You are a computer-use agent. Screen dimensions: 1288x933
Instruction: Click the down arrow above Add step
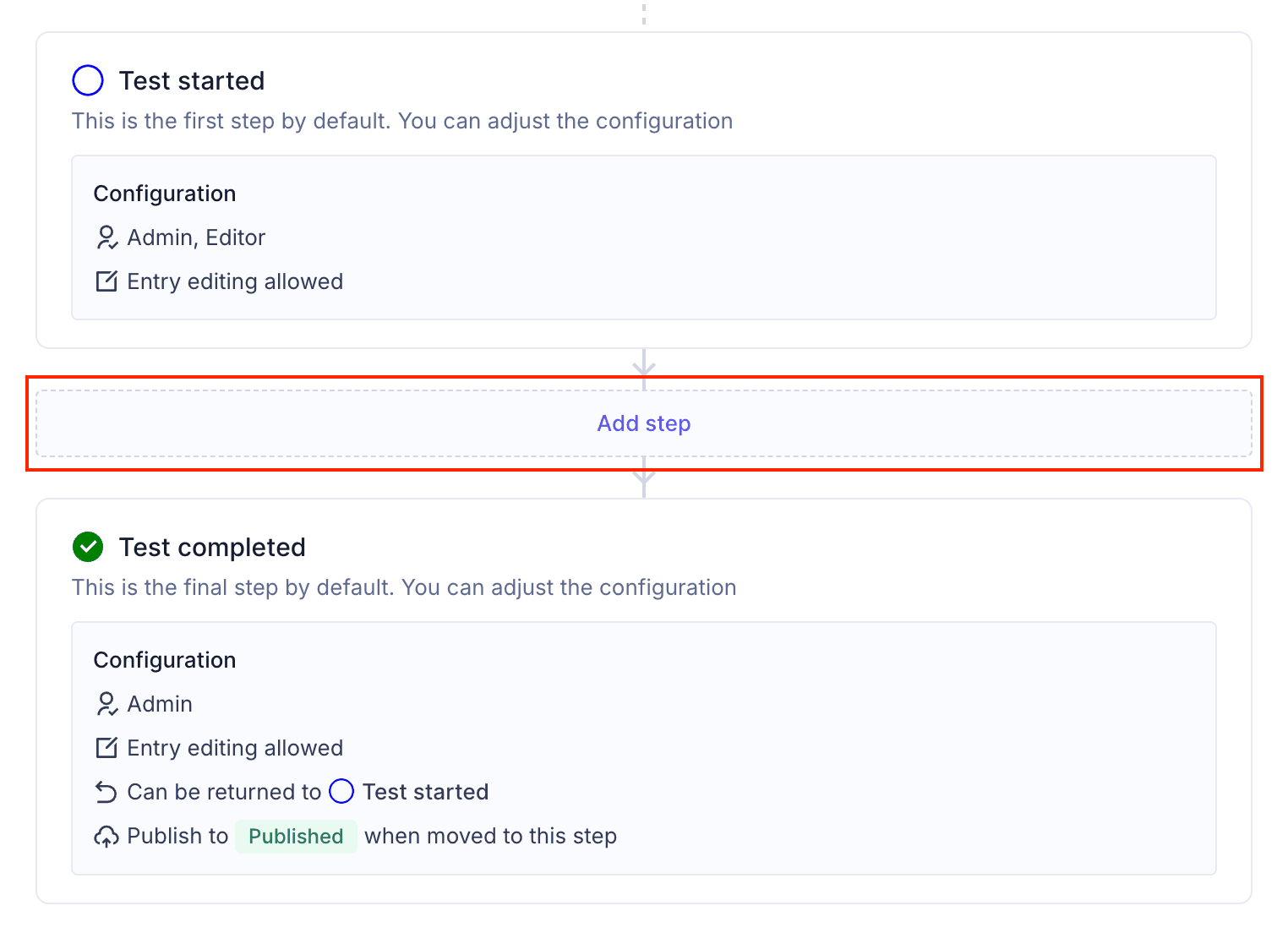pos(644,363)
